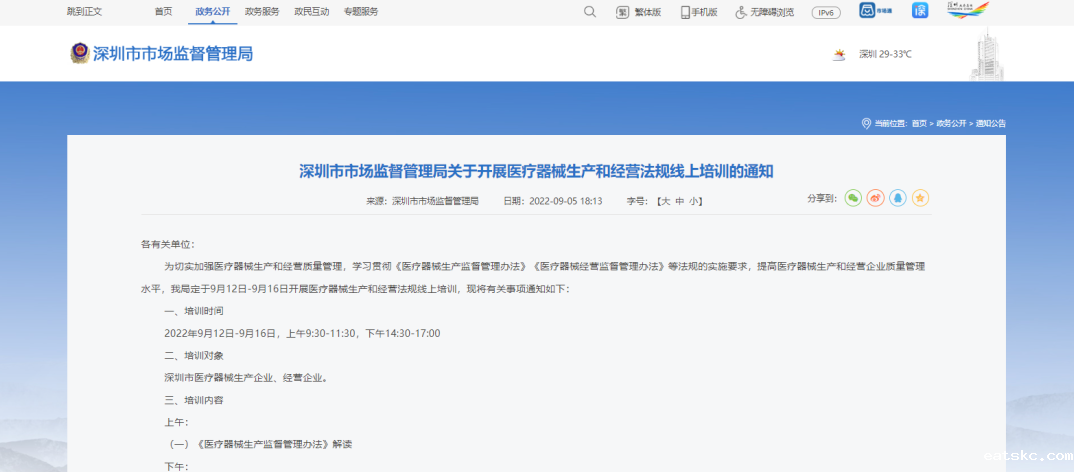Share the article to Weibo
Viewport: 1074px width, 472px height.
[x=875, y=198]
